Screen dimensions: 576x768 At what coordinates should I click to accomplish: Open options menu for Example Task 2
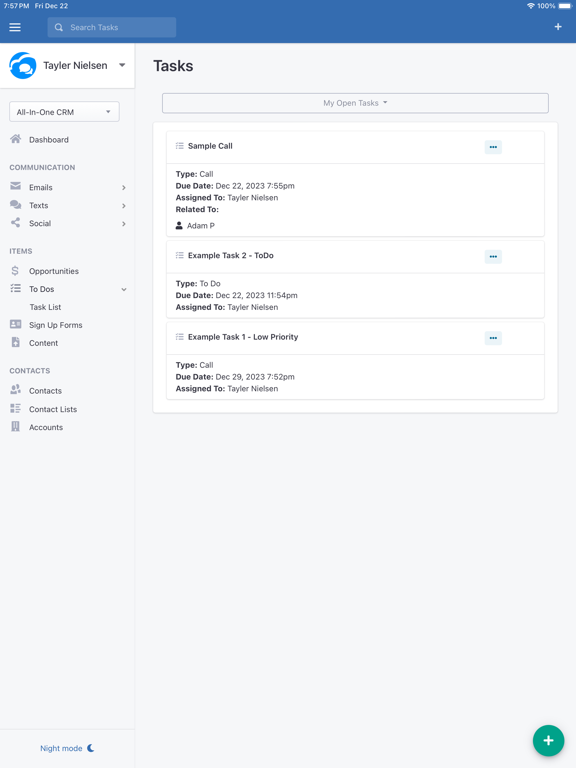point(493,257)
